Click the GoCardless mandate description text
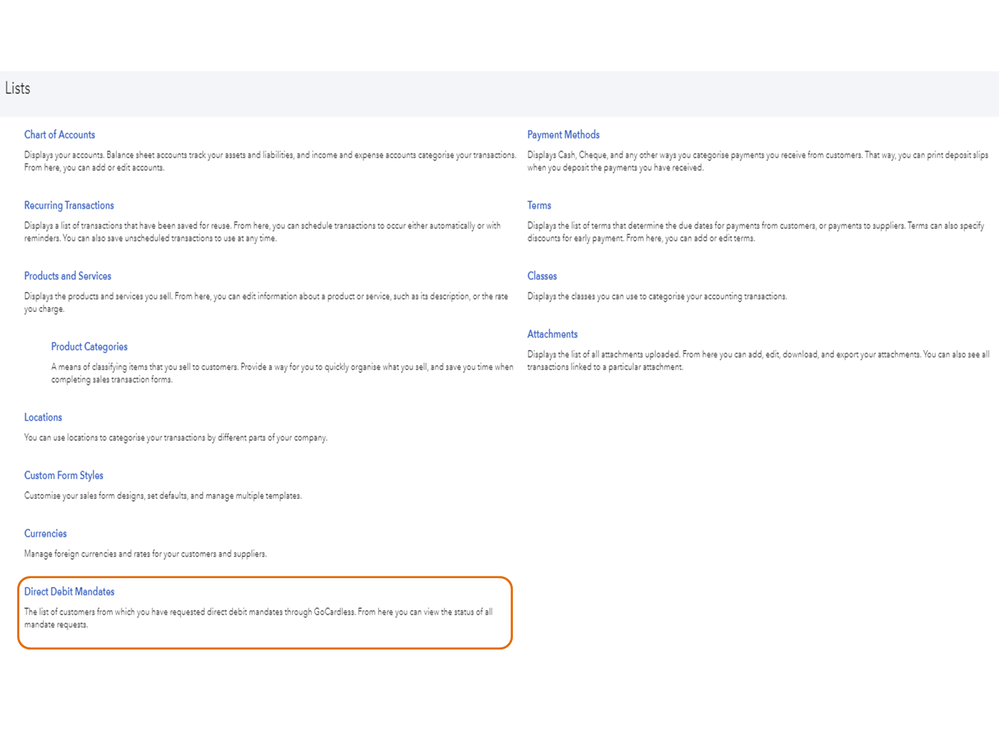This screenshot has width=999, height=749. click(258, 618)
